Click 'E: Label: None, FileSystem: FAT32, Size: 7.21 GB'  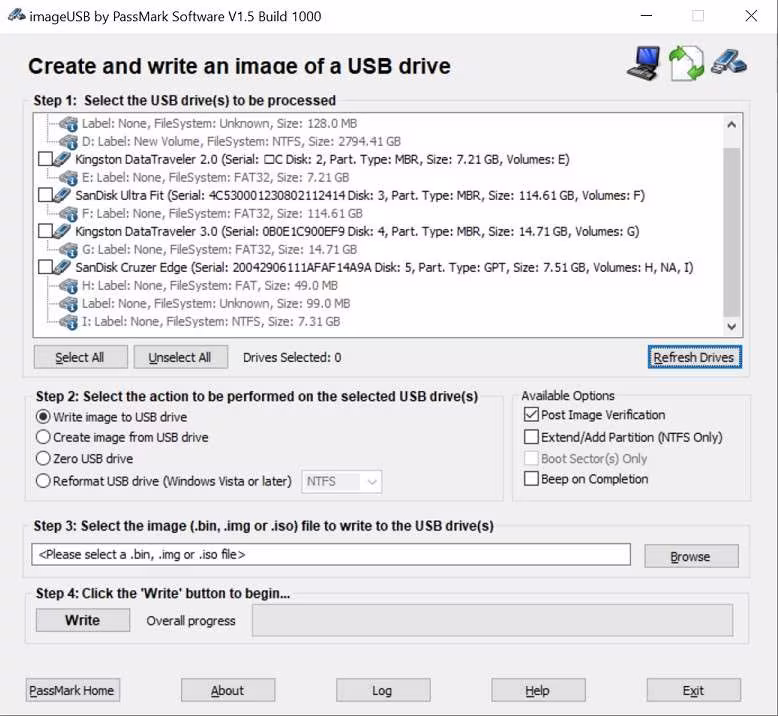[215, 178]
